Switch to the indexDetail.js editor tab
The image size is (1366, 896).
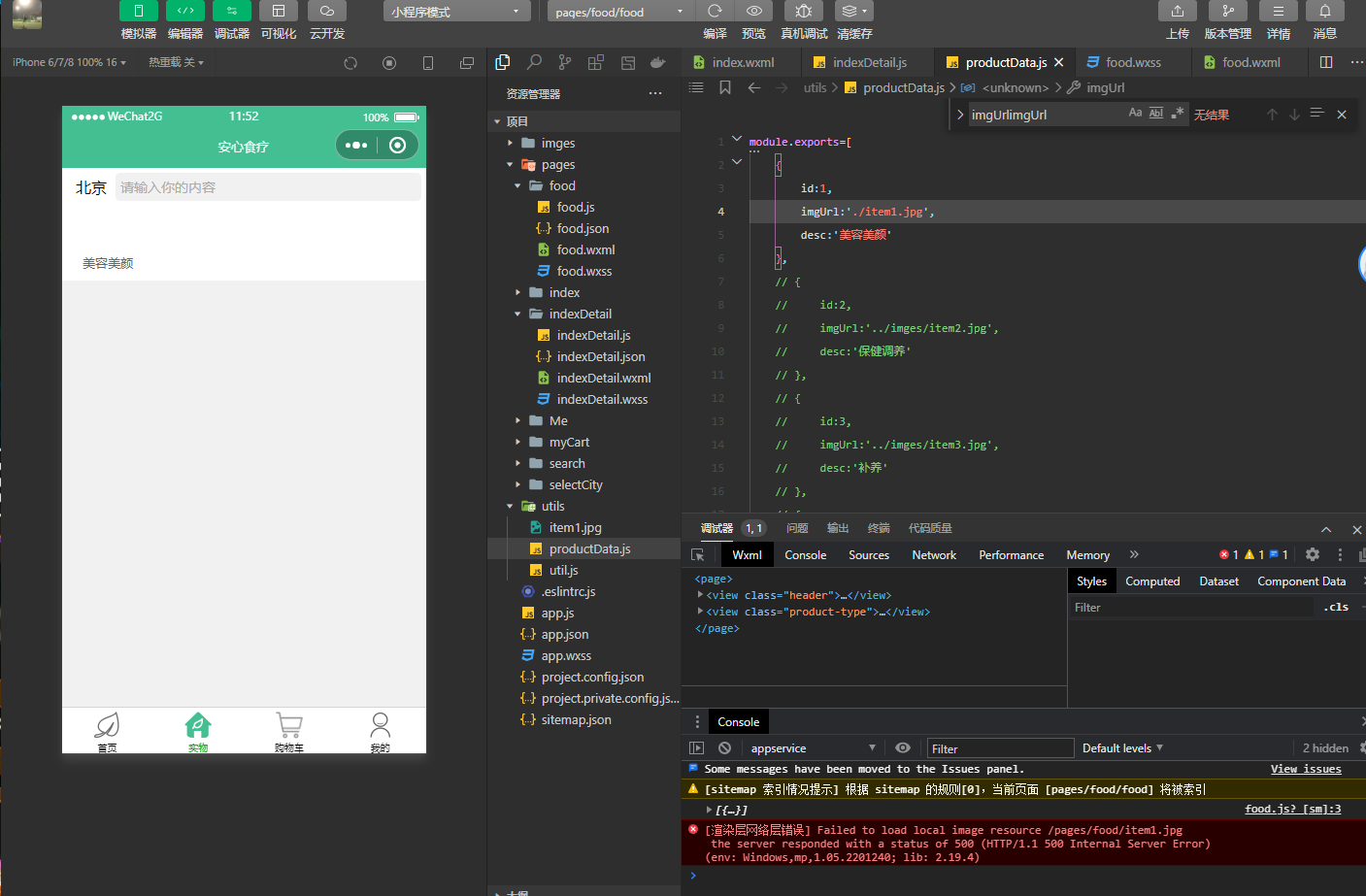tap(869, 62)
